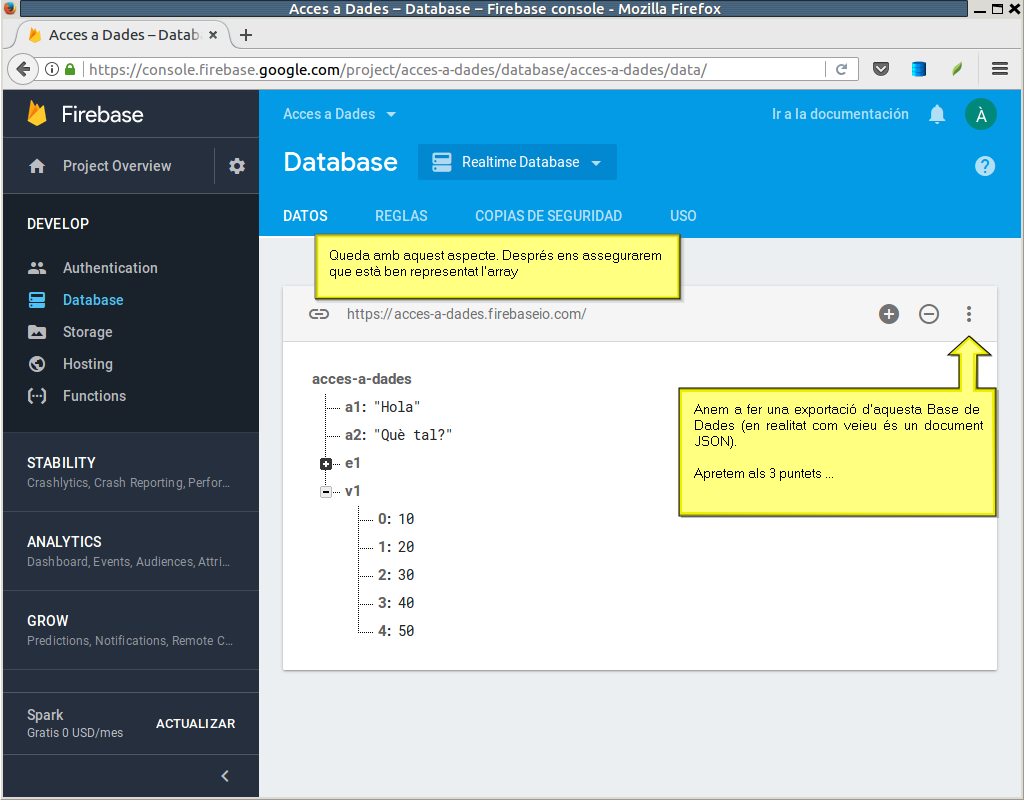Click the acces-a-dades.firebaseio.com URL
The image size is (1024, 800).
point(466,314)
